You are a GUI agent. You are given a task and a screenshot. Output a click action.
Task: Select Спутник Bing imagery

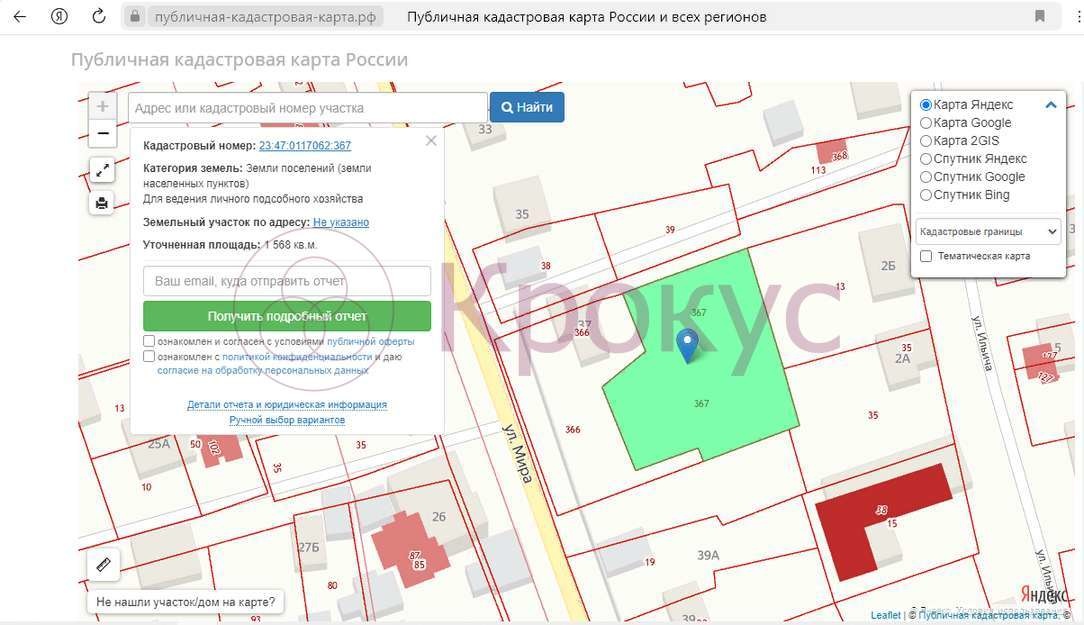click(x=926, y=195)
